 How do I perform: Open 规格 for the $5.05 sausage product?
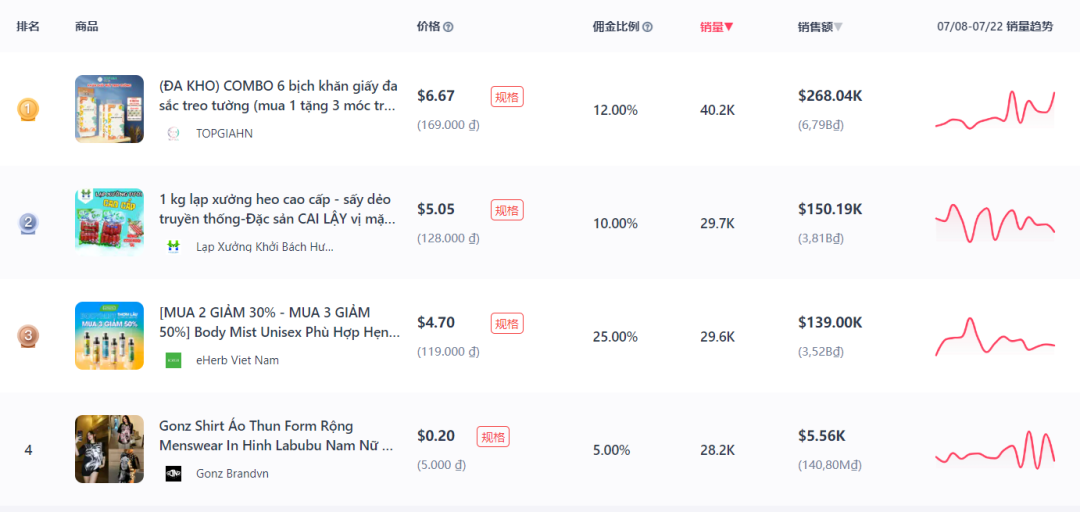pyautogui.click(x=508, y=209)
